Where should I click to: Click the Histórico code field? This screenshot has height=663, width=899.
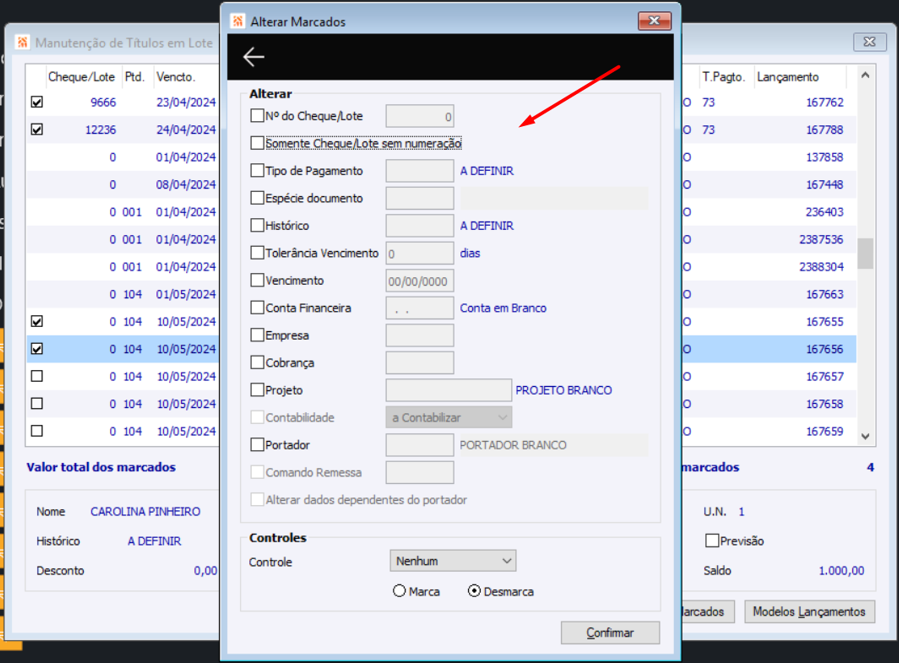coord(420,226)
